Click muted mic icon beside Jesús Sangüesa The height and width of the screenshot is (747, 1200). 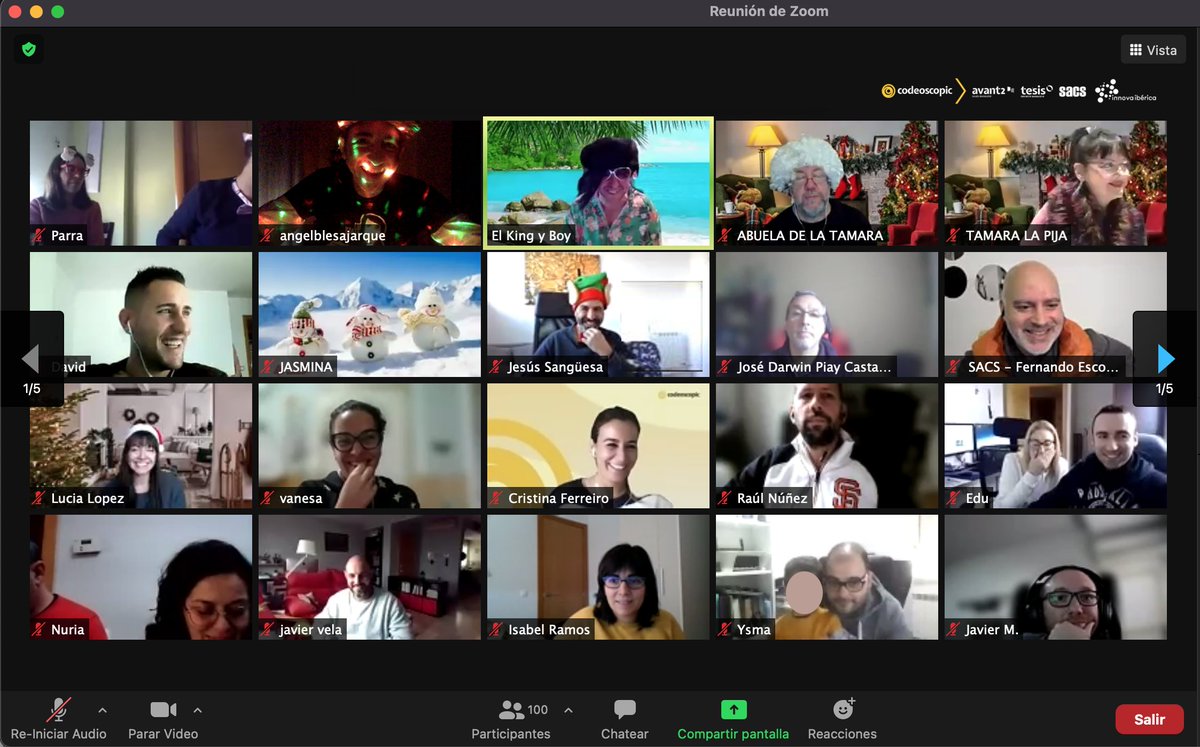496,367
